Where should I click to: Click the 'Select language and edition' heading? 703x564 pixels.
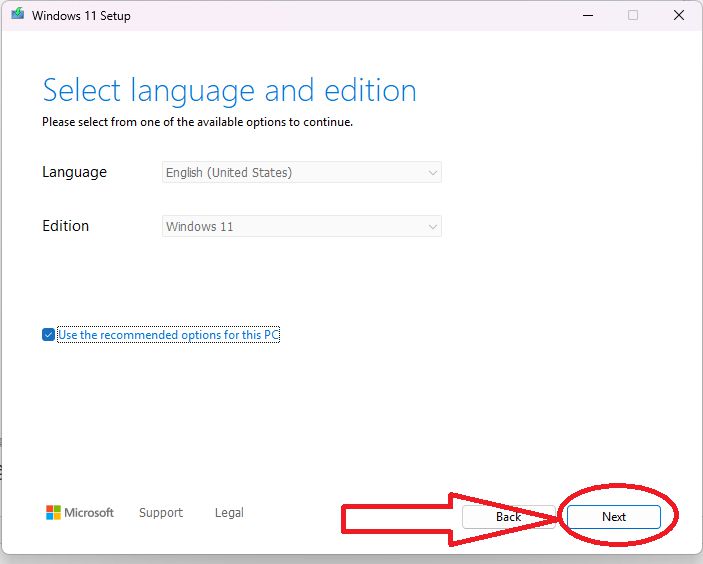[x=229, y=91]
